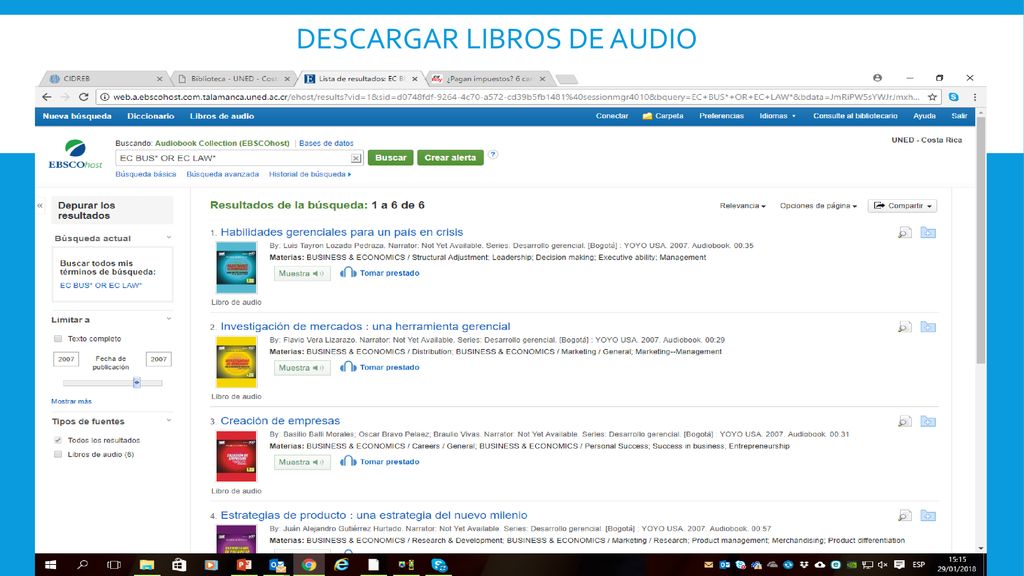This screenshot has width=1024, height=576.
Task: Open Diccionario in the top bar
Action: (151, 116)
